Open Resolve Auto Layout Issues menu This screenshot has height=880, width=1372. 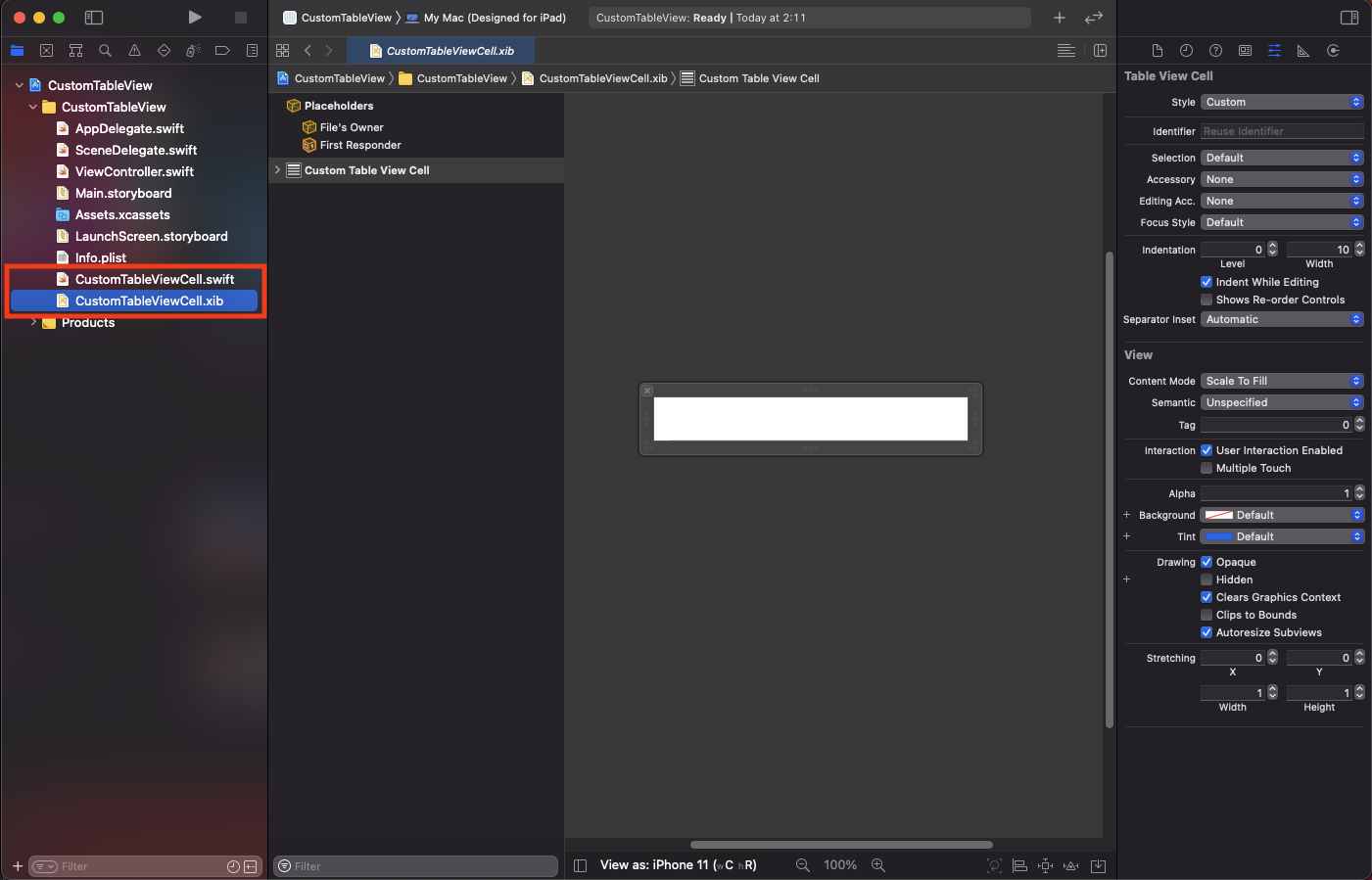click(1071, 865)
